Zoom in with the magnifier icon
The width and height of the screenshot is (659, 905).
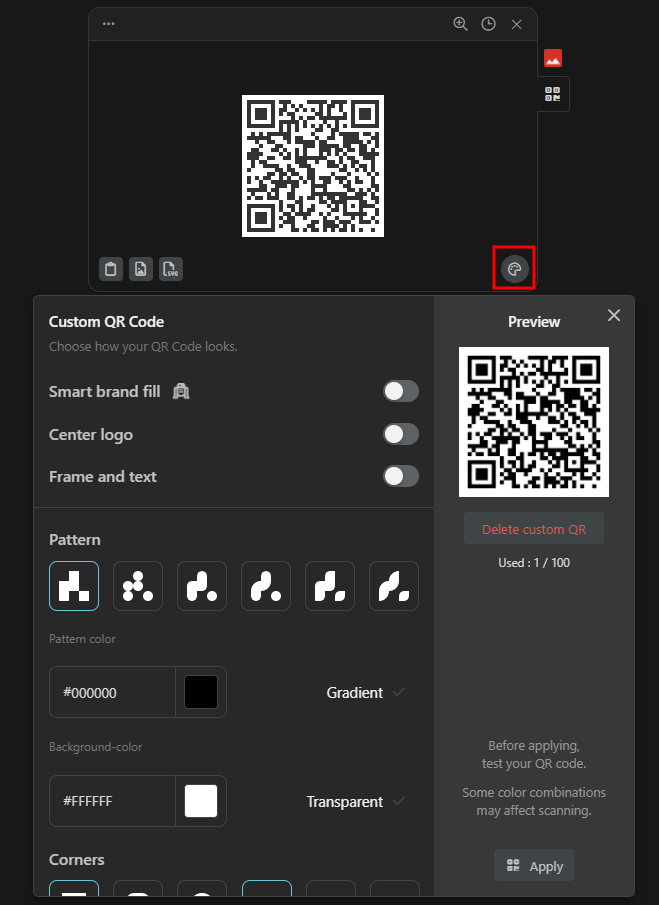click(x=460, y=24)
